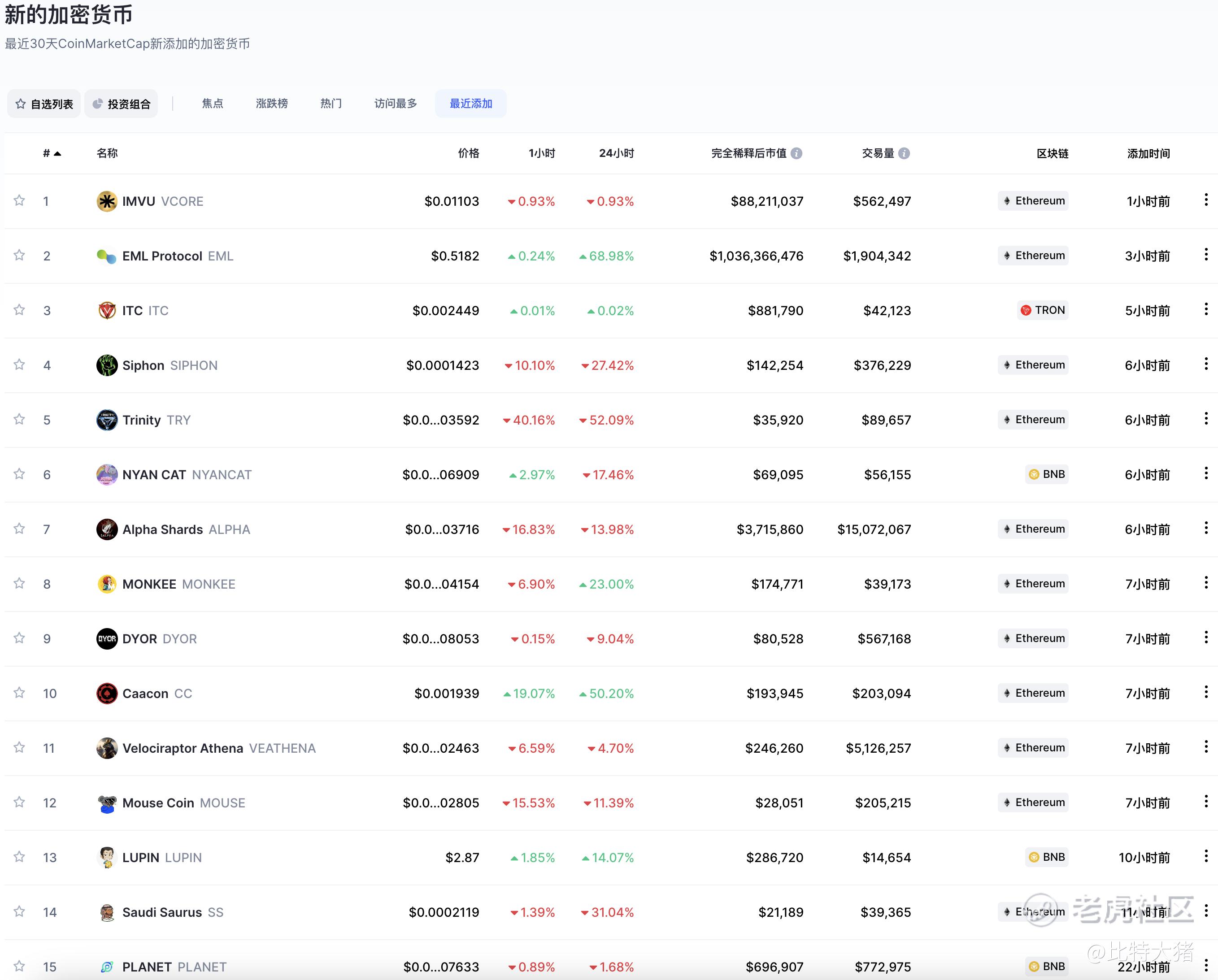This screenshot has height=980, width=1218.
Task: Toggle watchlist star for Trinity TRY
Action: [x=19, y=419]
